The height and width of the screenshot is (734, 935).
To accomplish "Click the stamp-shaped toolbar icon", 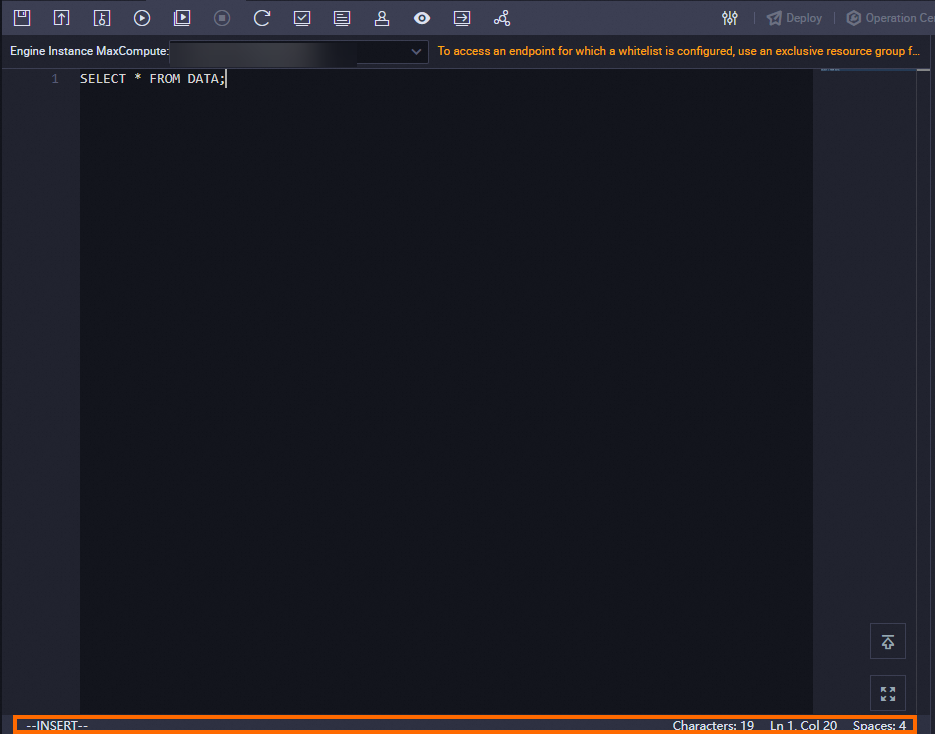I will pyautogui.click(x=382, y=18).
